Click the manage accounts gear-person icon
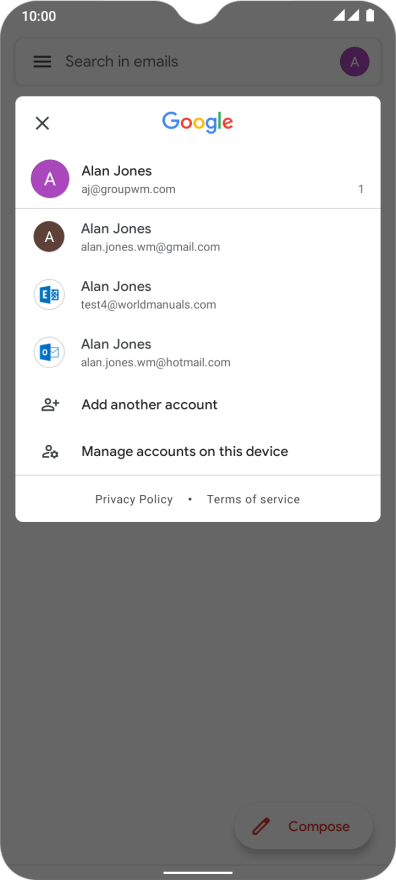 (50, 452)
